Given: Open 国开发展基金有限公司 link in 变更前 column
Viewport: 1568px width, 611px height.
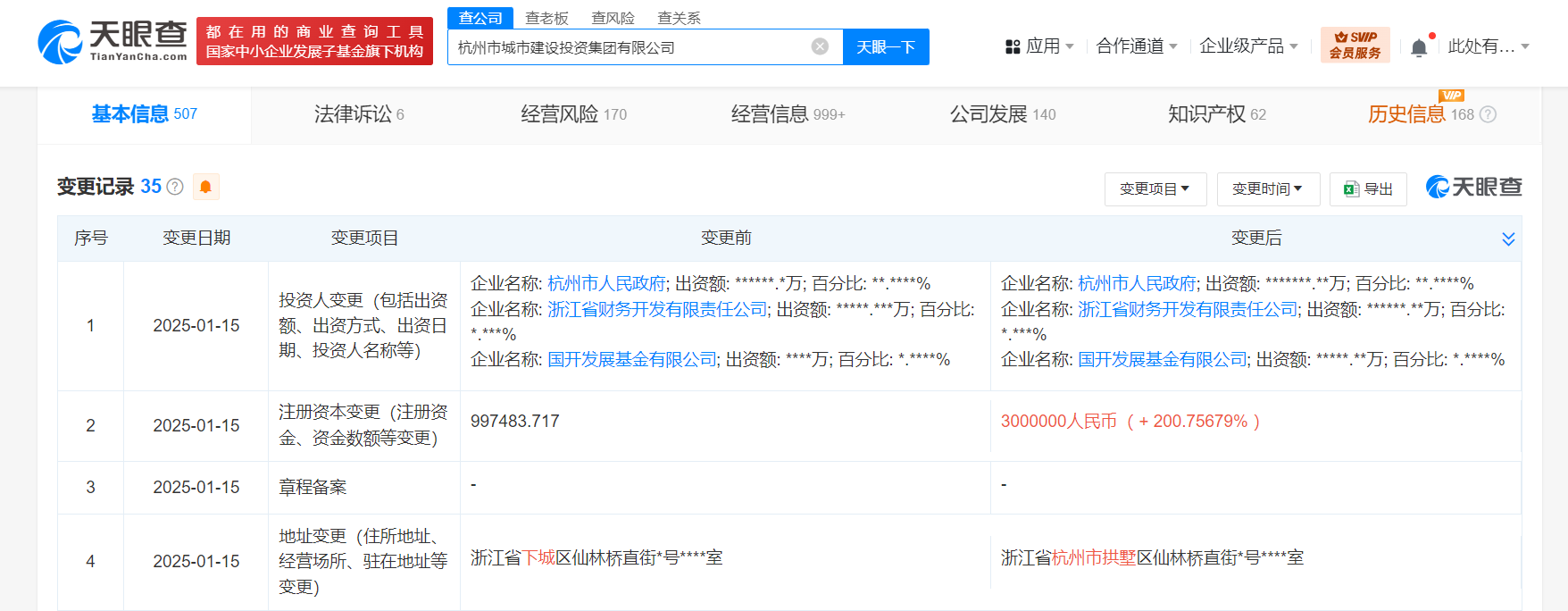Looking at the screenshot, I should click(632, 359).
